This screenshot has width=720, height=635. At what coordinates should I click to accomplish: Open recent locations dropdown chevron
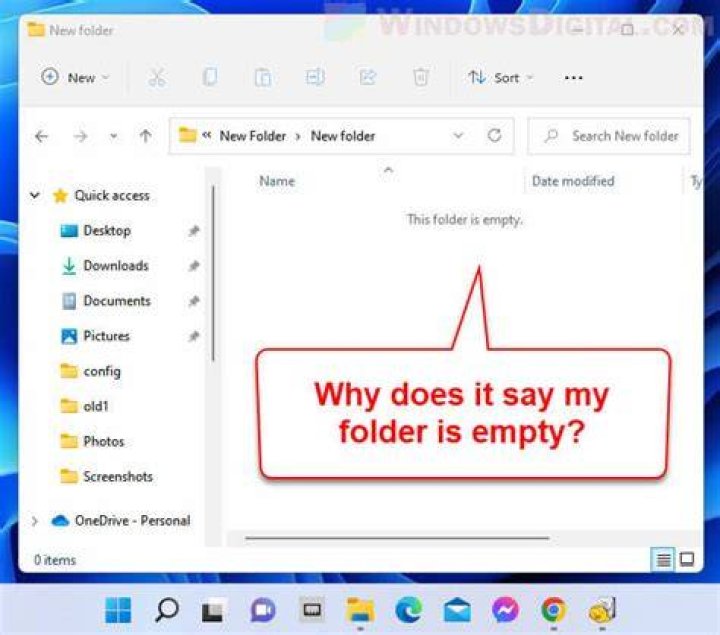pyautogui.click(x=113, y=136)
